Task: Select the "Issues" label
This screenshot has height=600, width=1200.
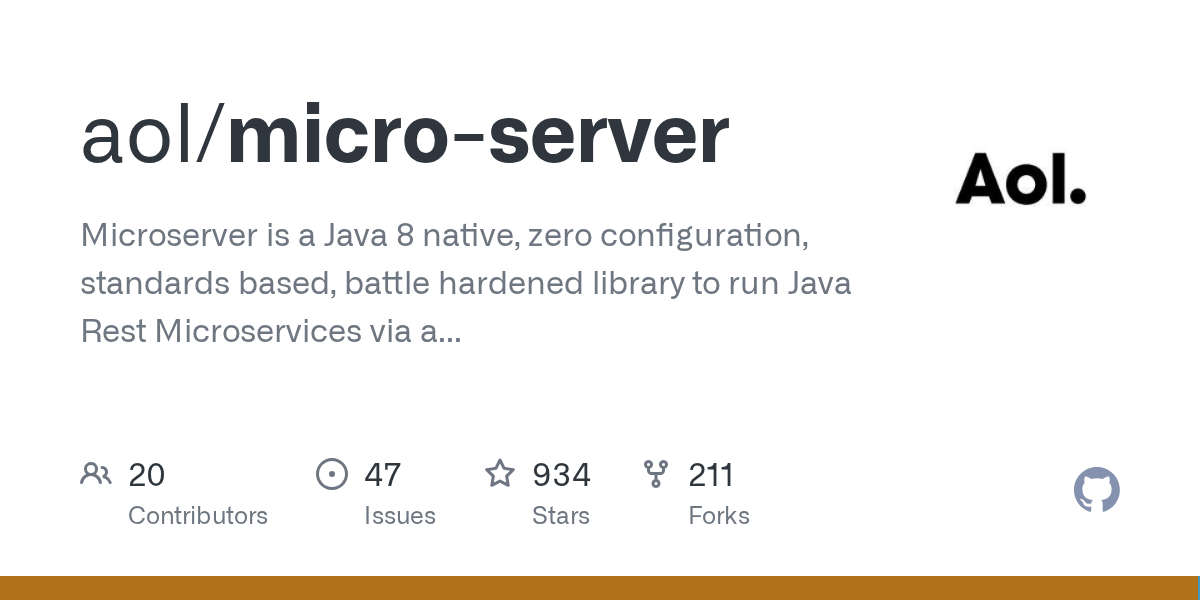Action: click(x=400, y=516)
